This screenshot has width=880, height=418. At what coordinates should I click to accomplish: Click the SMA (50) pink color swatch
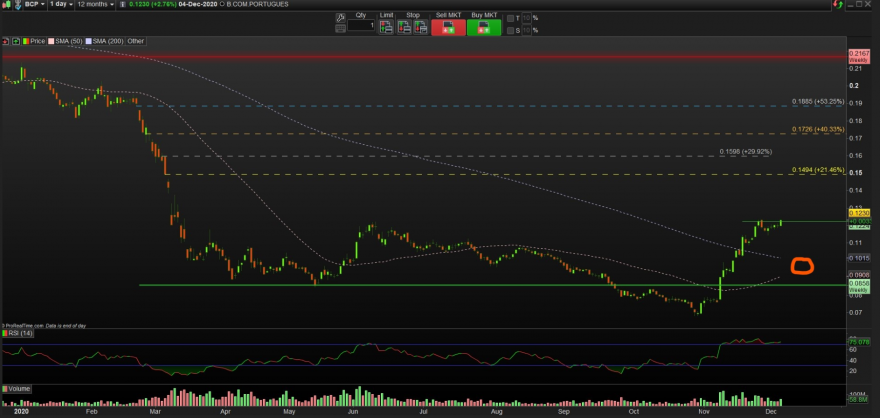51,41
